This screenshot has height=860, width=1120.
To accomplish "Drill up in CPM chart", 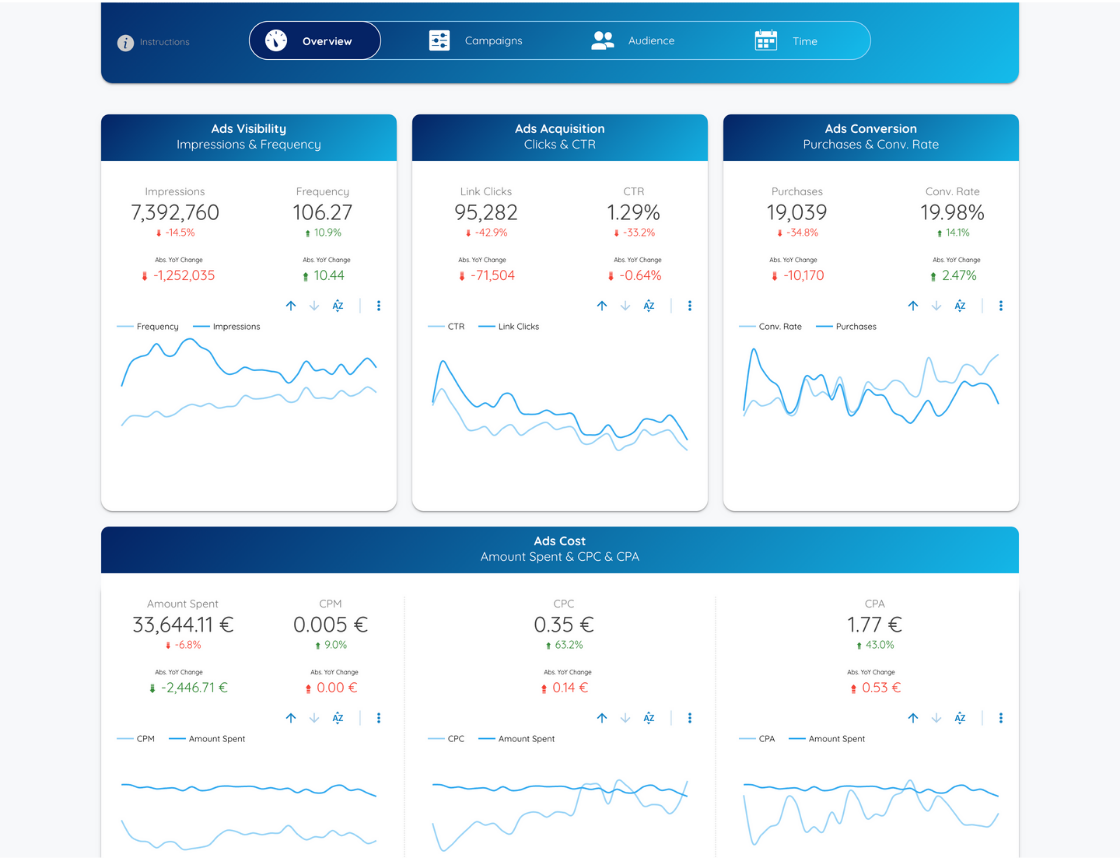I will click(x=291, y=718).
